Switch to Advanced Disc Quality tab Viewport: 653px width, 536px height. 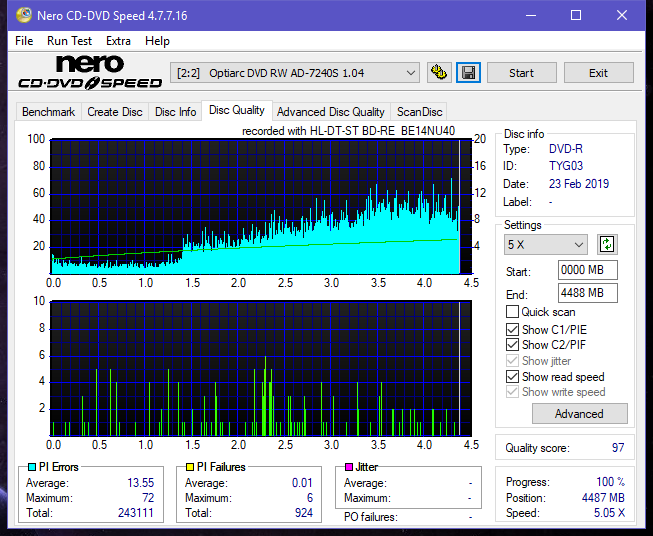coord(331,112)
